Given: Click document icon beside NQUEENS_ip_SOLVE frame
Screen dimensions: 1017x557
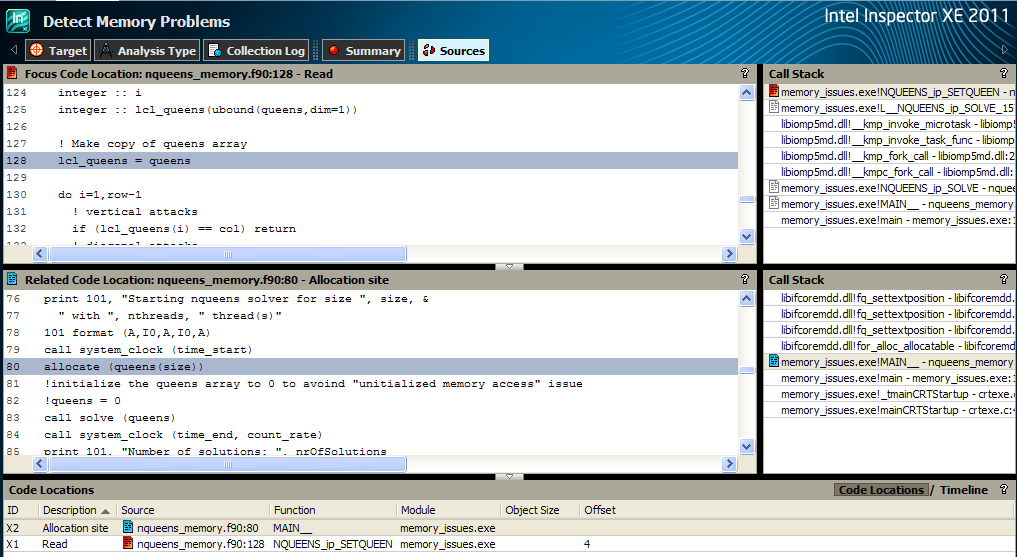Looking at the screenshot, I should [774, 187].
